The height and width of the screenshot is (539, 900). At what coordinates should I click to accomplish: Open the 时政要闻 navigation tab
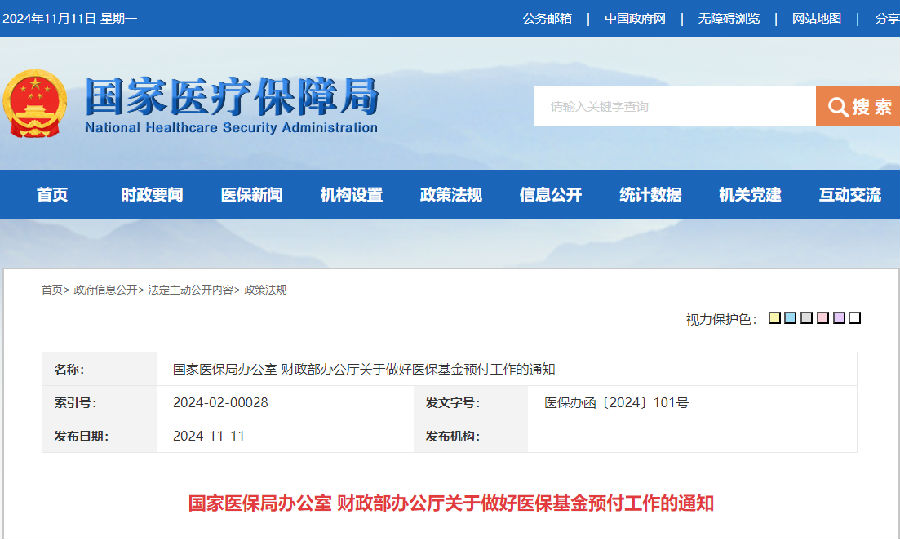pyautogui.click(x=152, y=195)
